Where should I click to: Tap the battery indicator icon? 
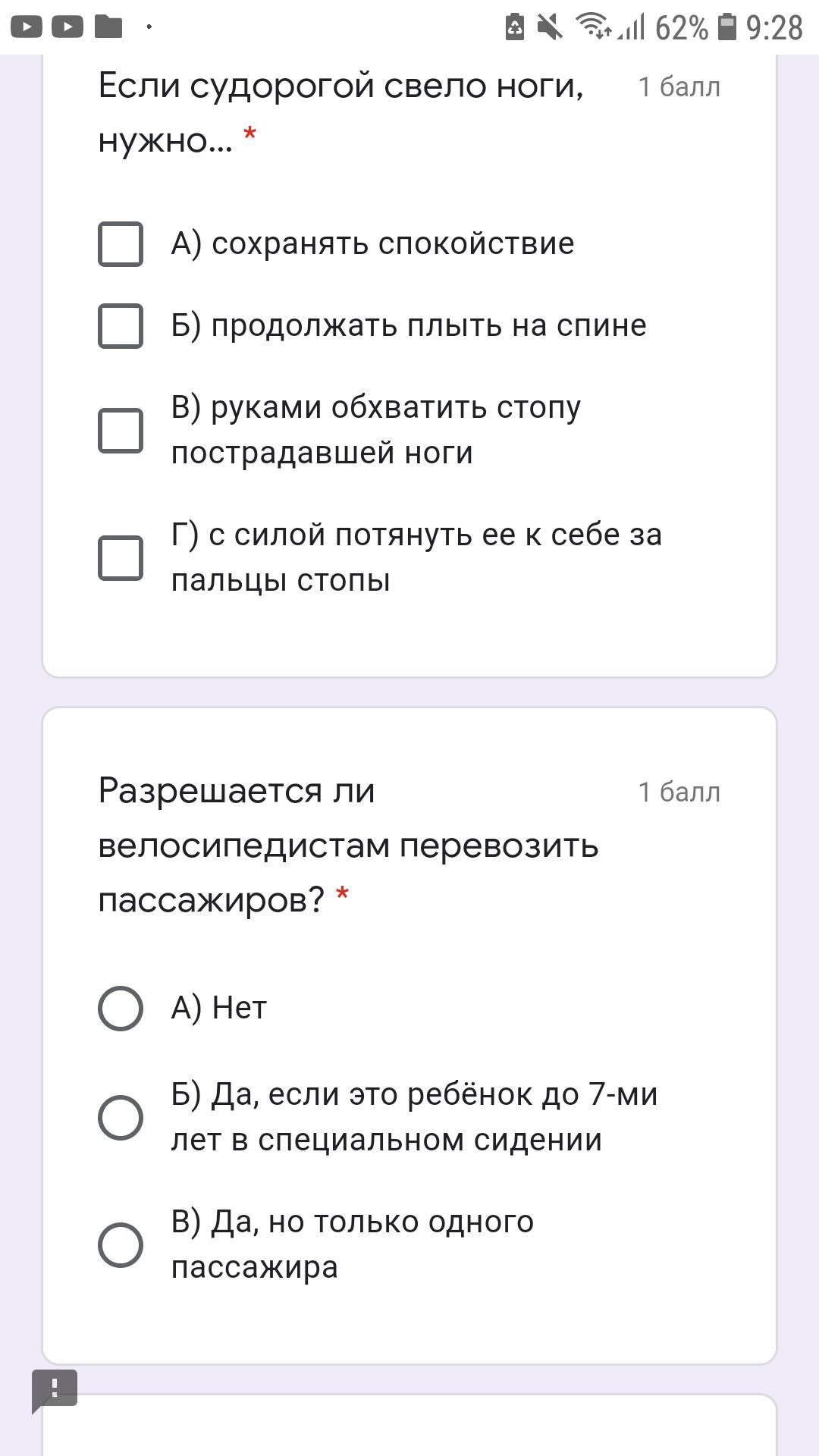pyautogui.click(x=727, y=27)
